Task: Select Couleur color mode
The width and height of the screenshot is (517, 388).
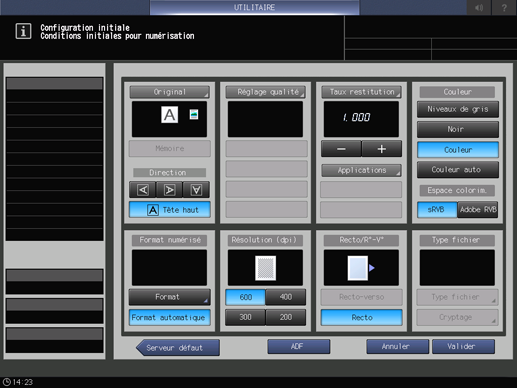Action: [458, 150]
